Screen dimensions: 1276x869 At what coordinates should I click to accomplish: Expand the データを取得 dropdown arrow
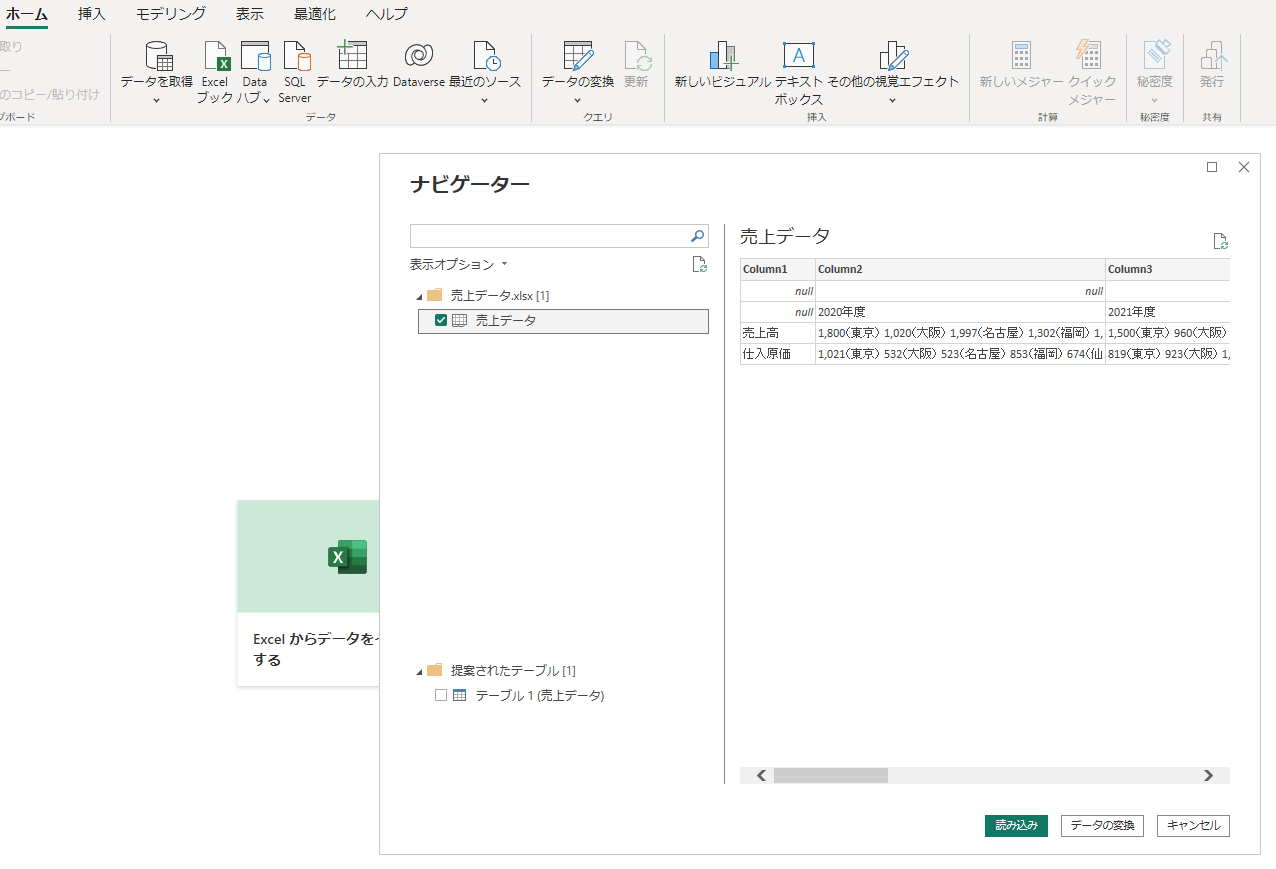[156, 100]
